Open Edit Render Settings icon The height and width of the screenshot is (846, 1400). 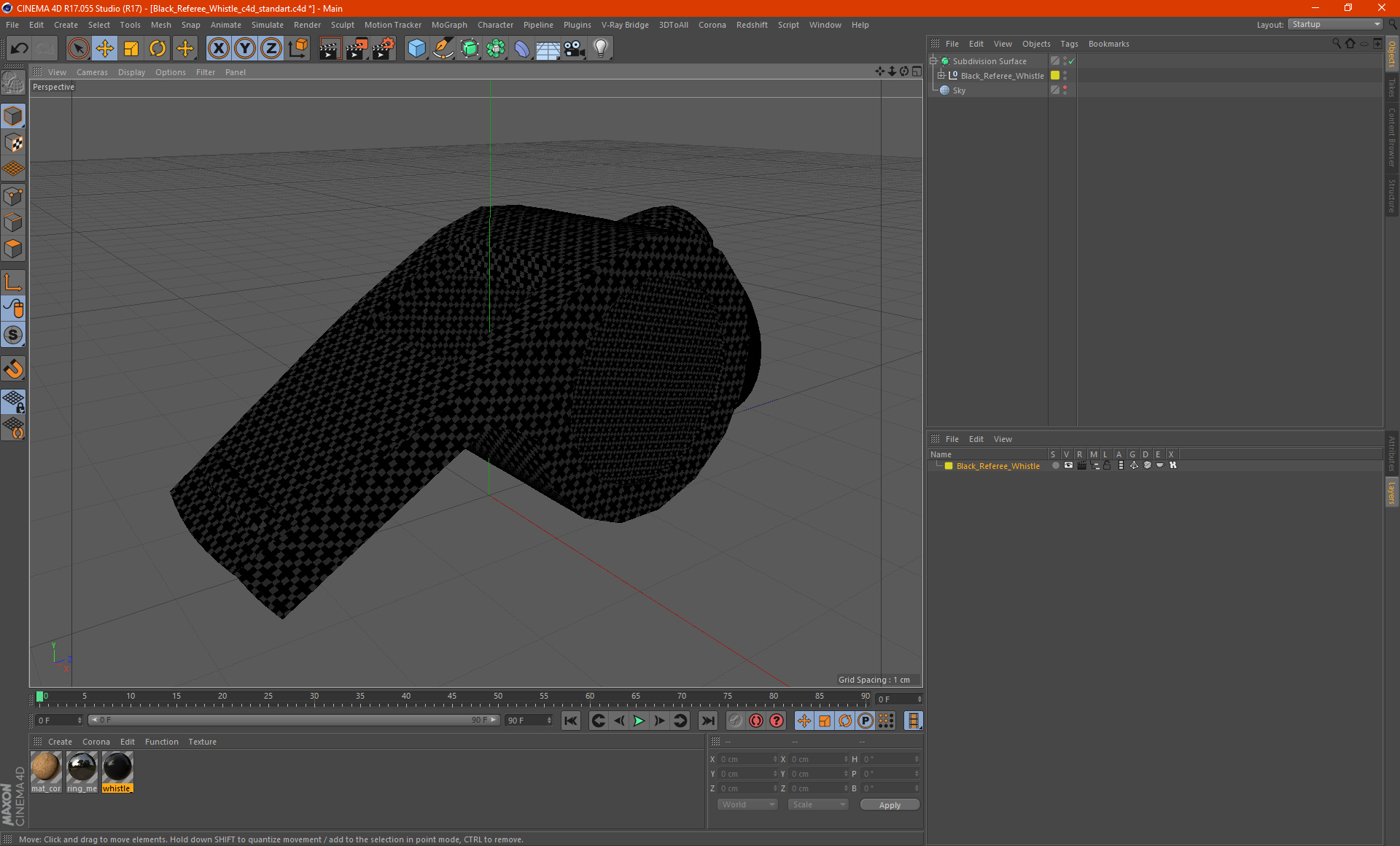point(384,49)
